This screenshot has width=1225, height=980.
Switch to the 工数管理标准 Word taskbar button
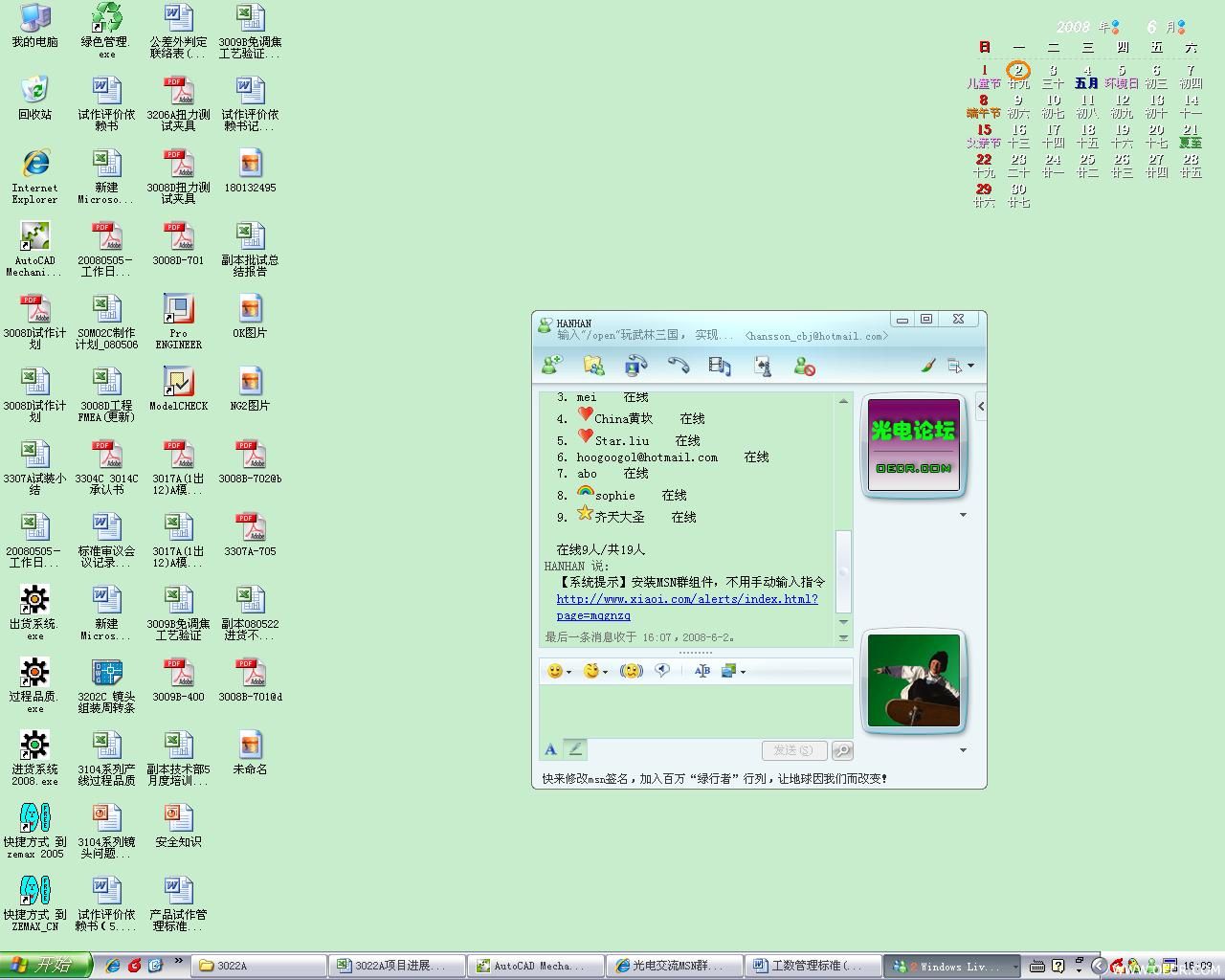tap(813, 966)
